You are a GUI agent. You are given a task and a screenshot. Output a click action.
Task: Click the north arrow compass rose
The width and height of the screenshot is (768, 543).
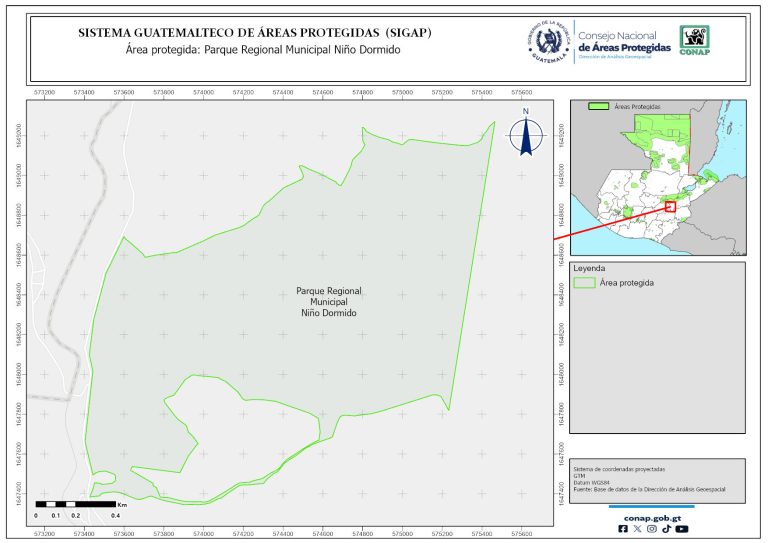(x=525, y=134)
